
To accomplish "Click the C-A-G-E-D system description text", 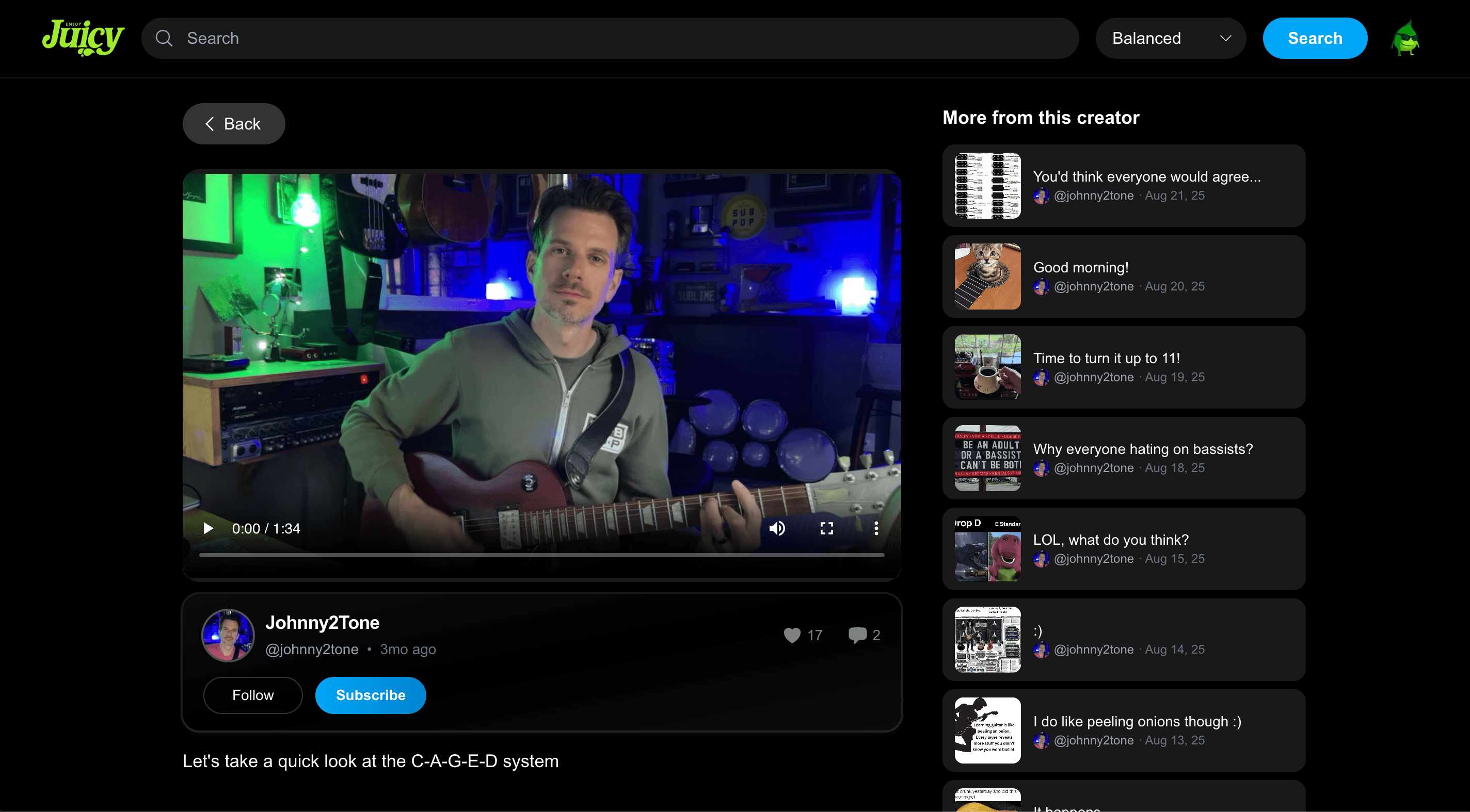I will 371,761.
